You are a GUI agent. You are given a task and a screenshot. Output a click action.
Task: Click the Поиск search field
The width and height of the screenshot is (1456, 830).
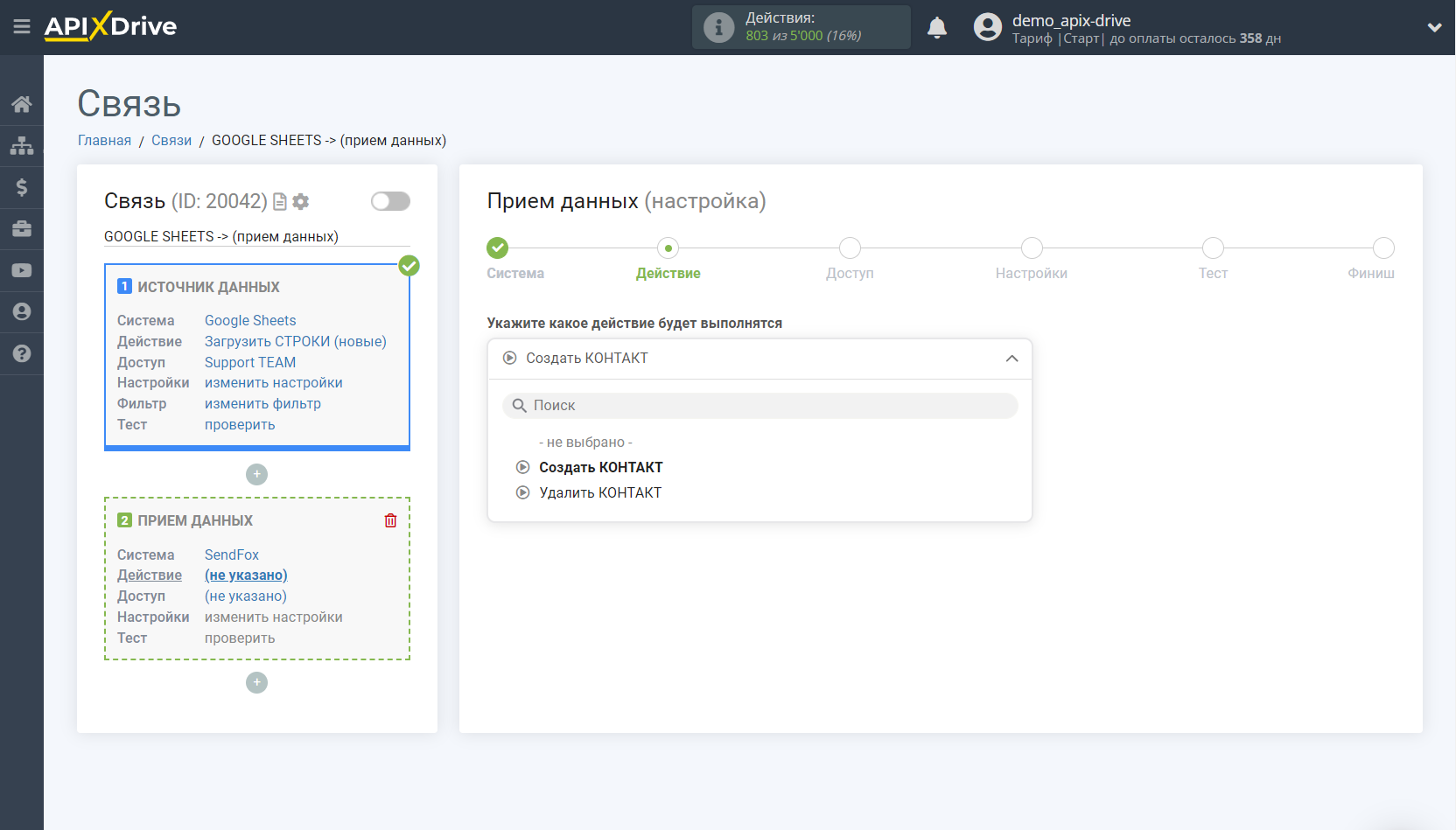(759, 406)
